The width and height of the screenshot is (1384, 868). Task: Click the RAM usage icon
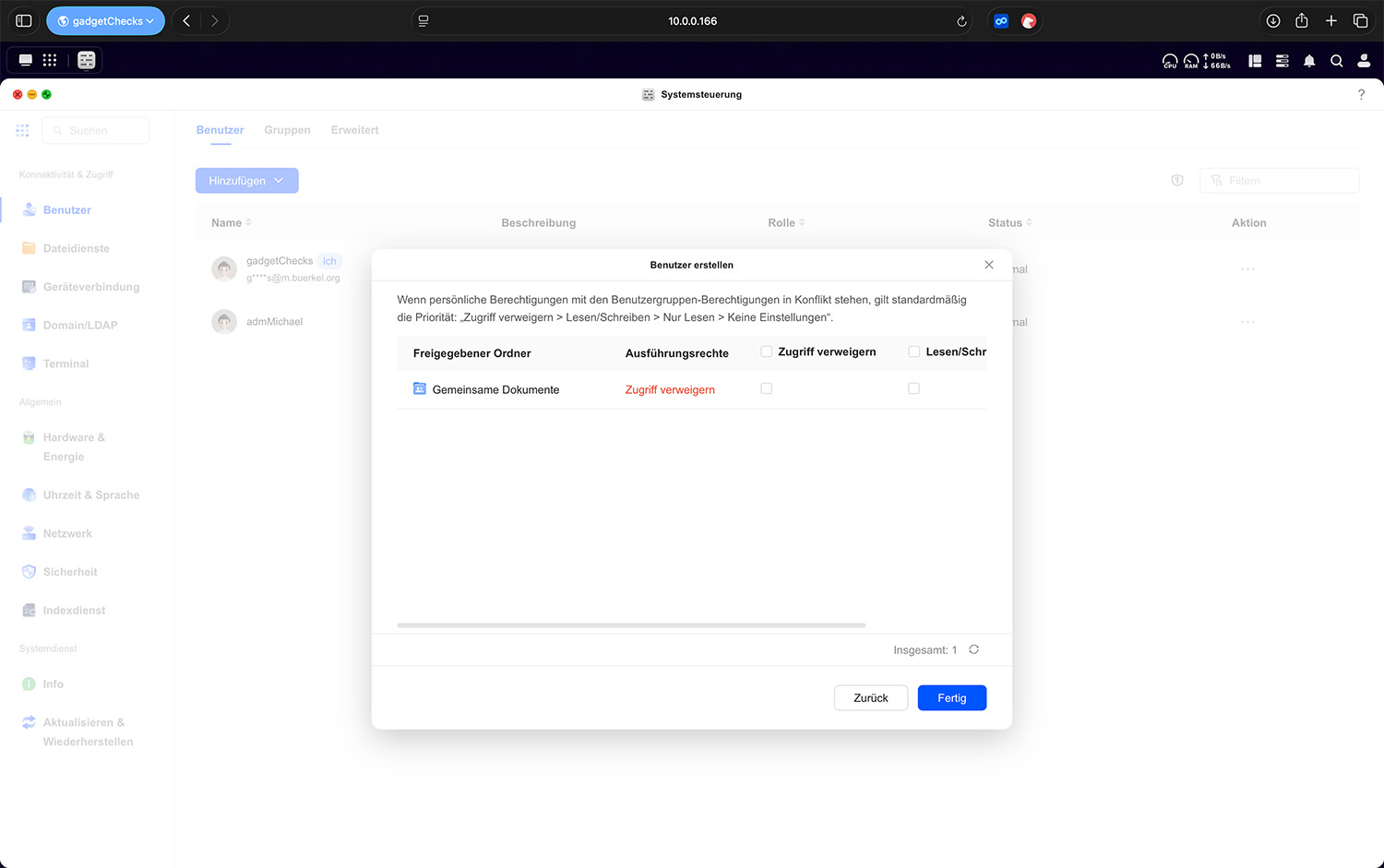click(1191, 61)
